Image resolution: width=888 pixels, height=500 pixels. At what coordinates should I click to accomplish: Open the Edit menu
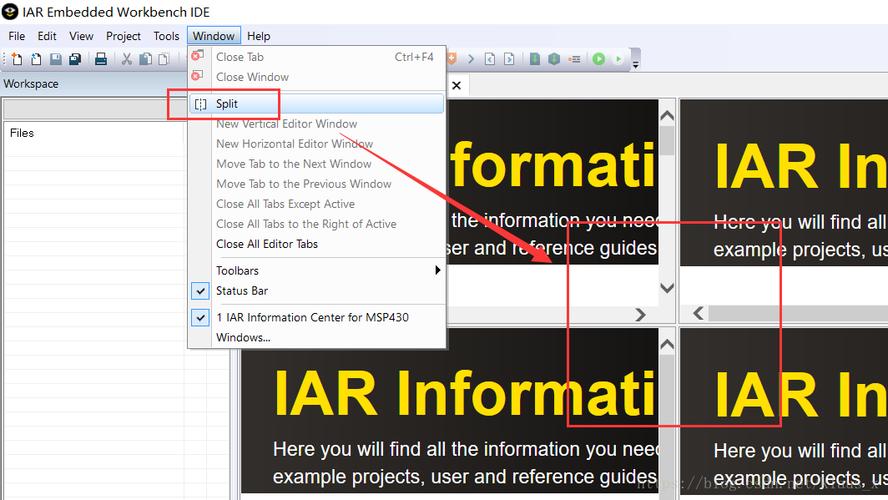coord(47,36)
